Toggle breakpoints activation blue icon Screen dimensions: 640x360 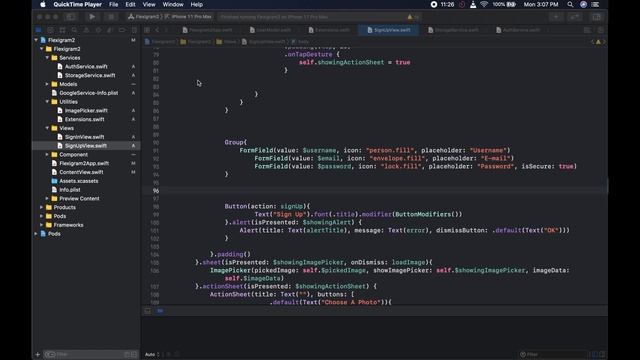(x=160, y=311)
